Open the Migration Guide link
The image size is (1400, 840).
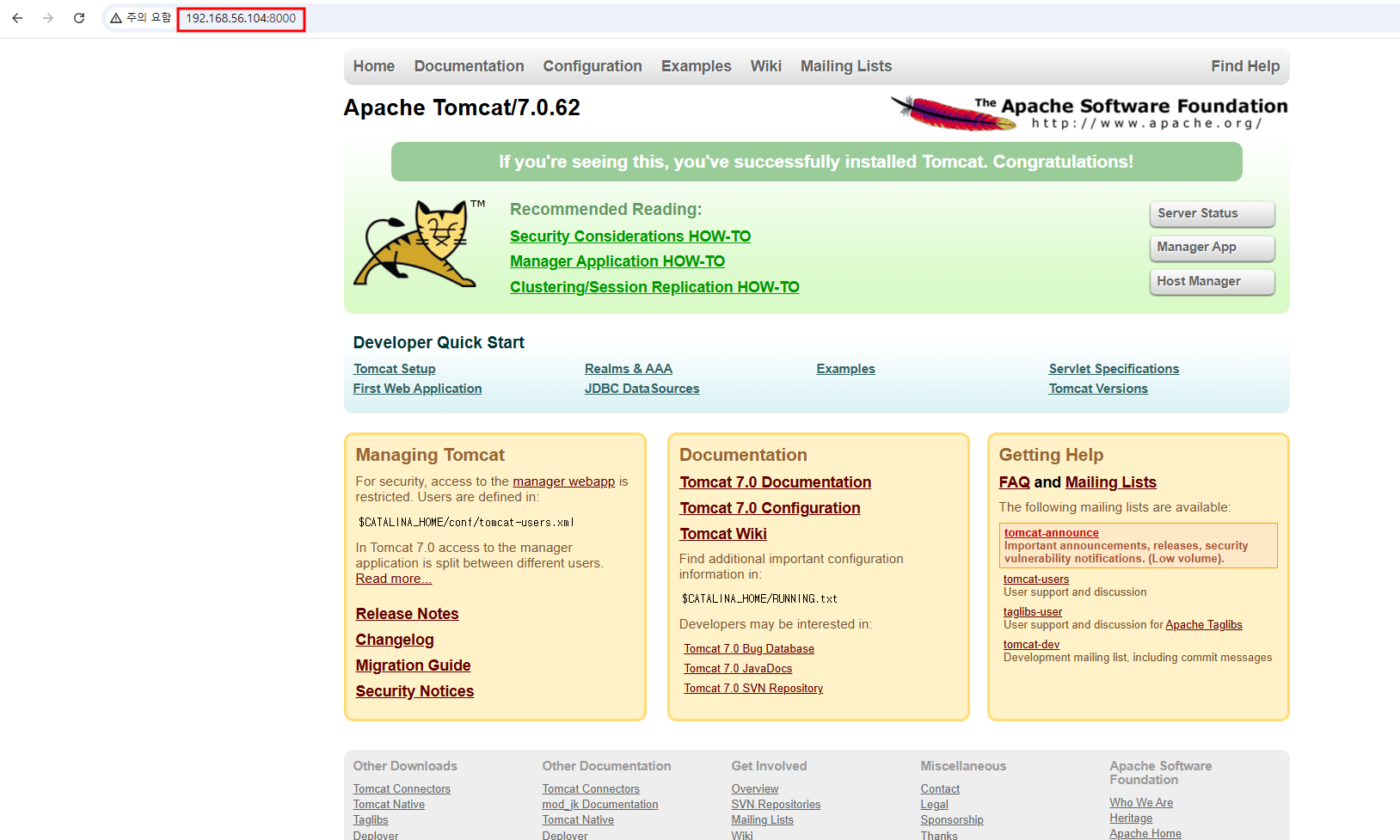pos(414,665)
